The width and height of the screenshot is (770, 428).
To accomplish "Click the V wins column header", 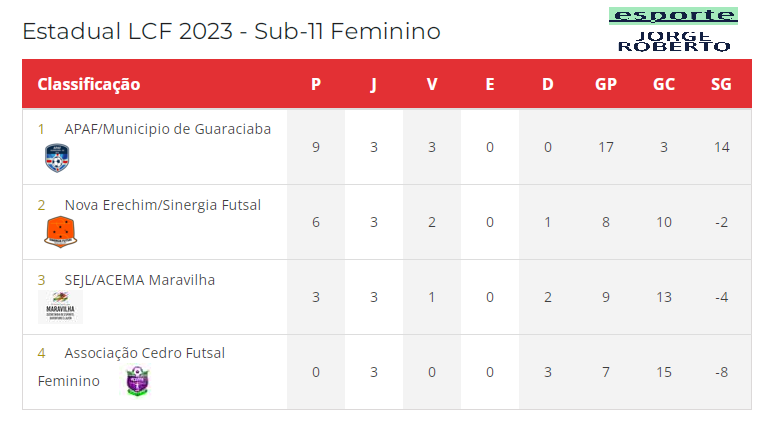I will pyautogui.click(x=432, y=84).
